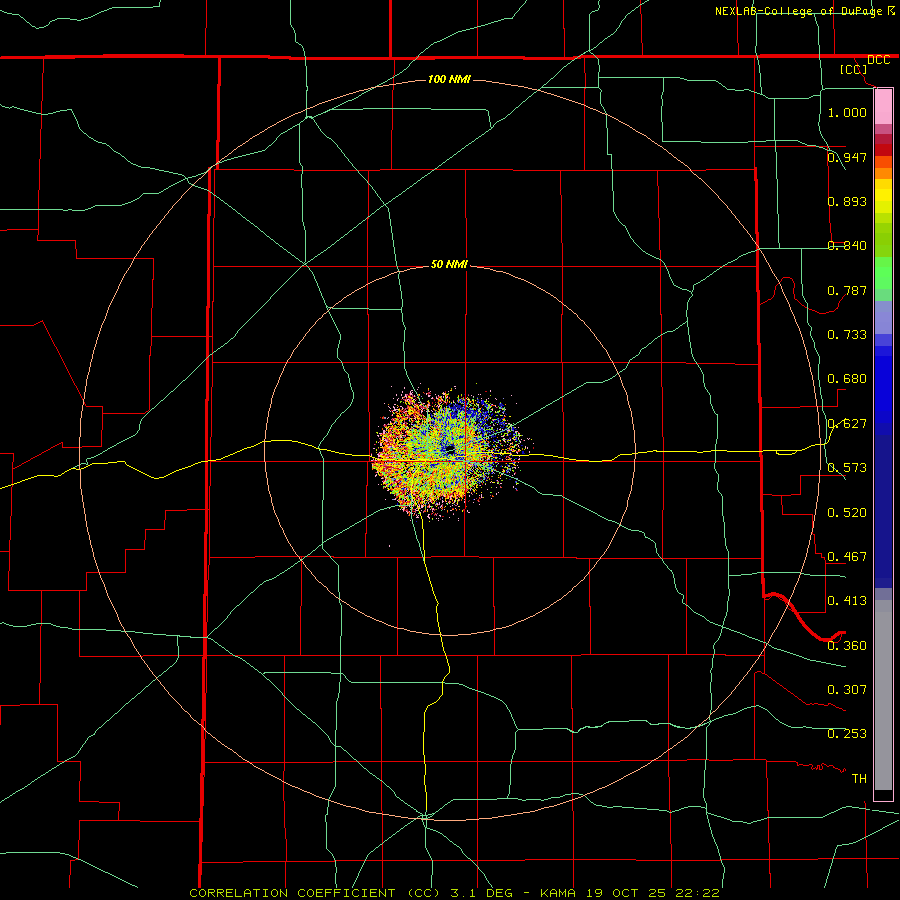Select the 0.733 legend value
This screenshot has width=900, height=900.
(x=847, y=335)
